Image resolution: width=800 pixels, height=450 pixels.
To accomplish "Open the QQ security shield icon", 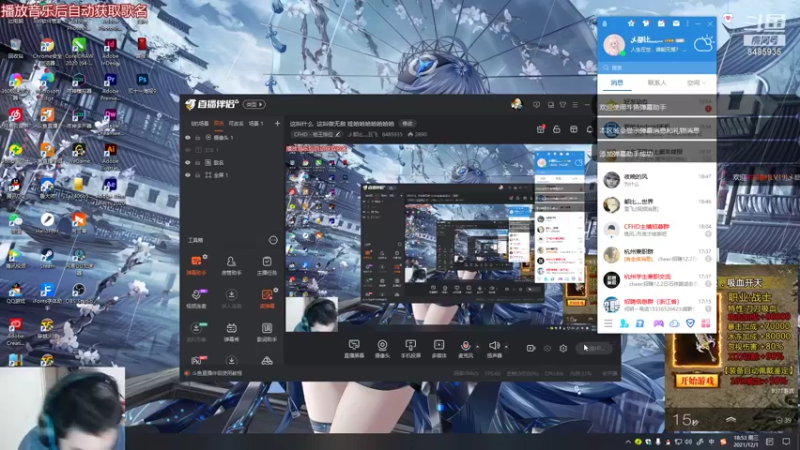I will click(690, 323).
